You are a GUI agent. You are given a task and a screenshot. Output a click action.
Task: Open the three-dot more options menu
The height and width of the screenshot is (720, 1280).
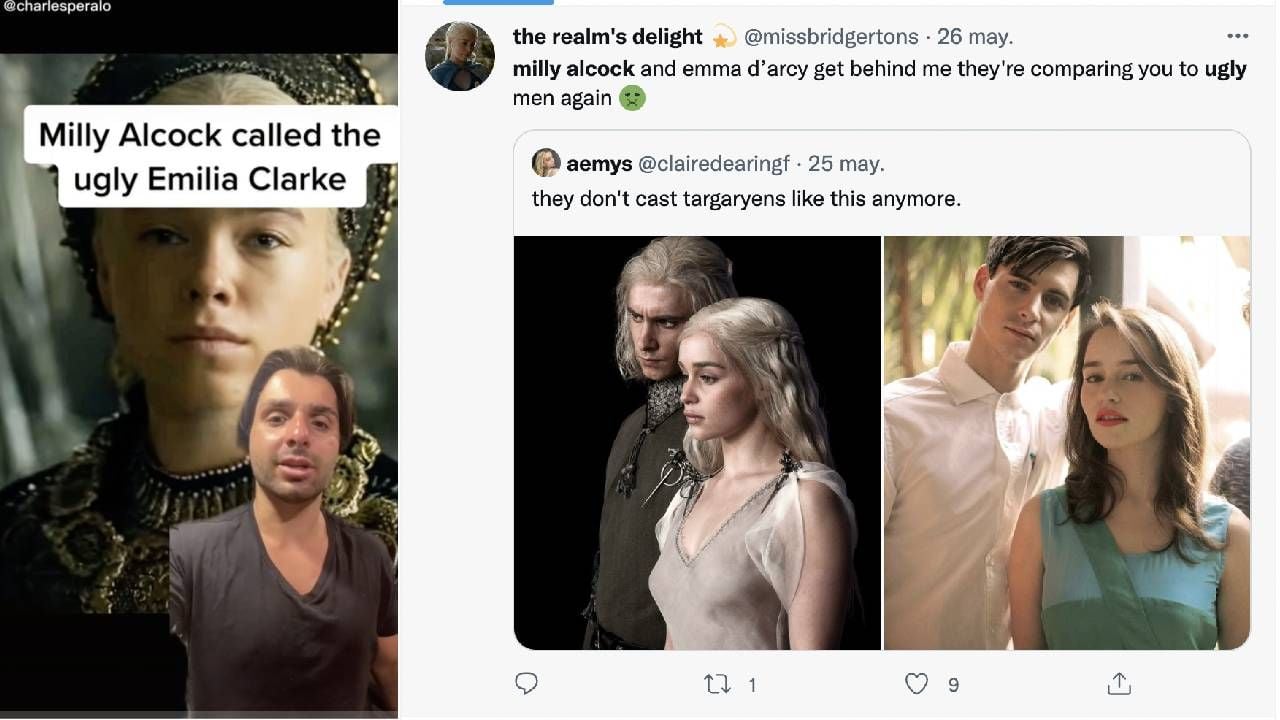(1237, 36)
